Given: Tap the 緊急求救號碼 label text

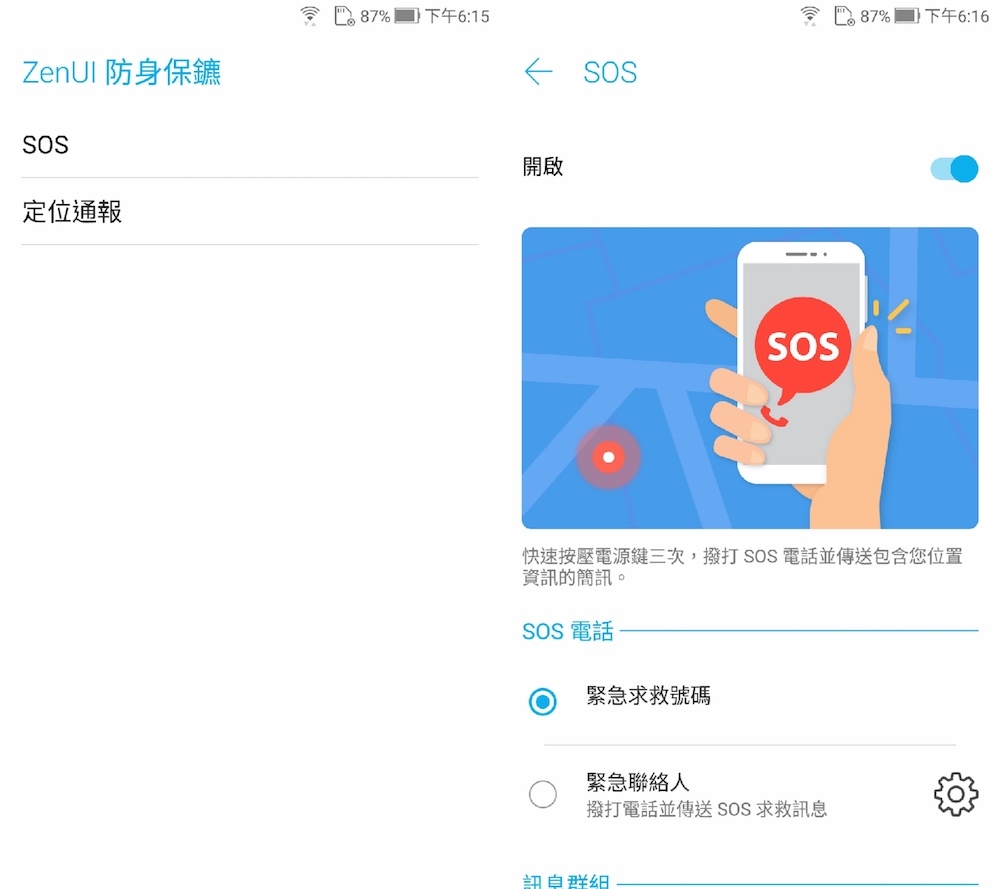Looking at the screenshot, I should click(648, 695).
